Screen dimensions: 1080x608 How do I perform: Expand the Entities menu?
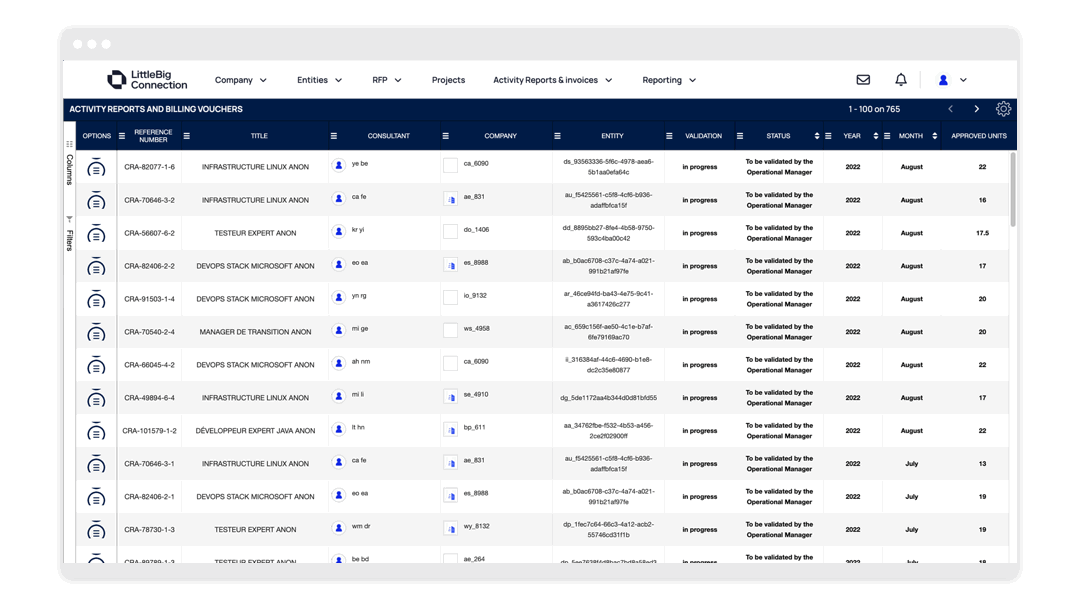[320, 80]
